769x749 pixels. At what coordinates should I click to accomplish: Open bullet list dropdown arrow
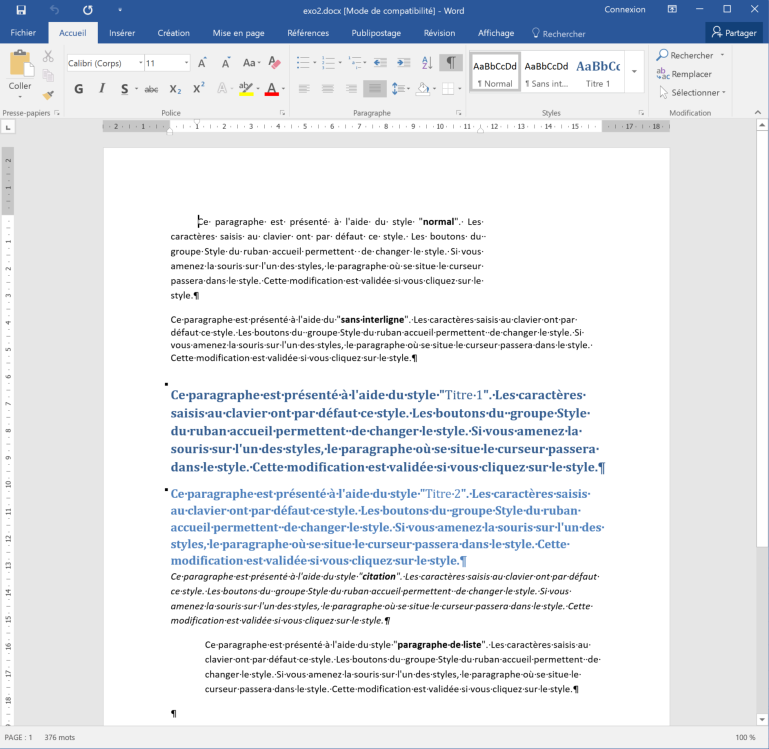tap(314, 63)
